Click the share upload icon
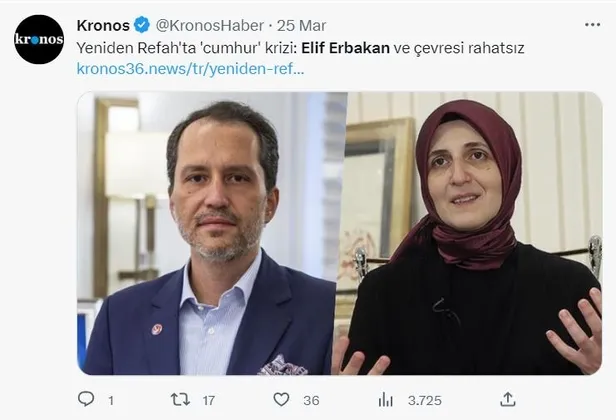The height and width of the screenshot is (420, 616). 508,399
